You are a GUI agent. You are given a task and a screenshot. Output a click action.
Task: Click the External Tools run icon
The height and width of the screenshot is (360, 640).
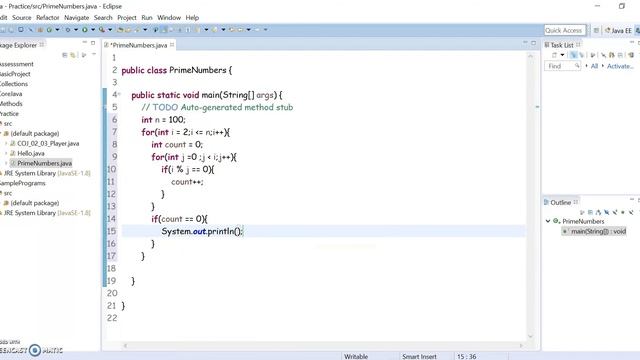pos(102,30)
